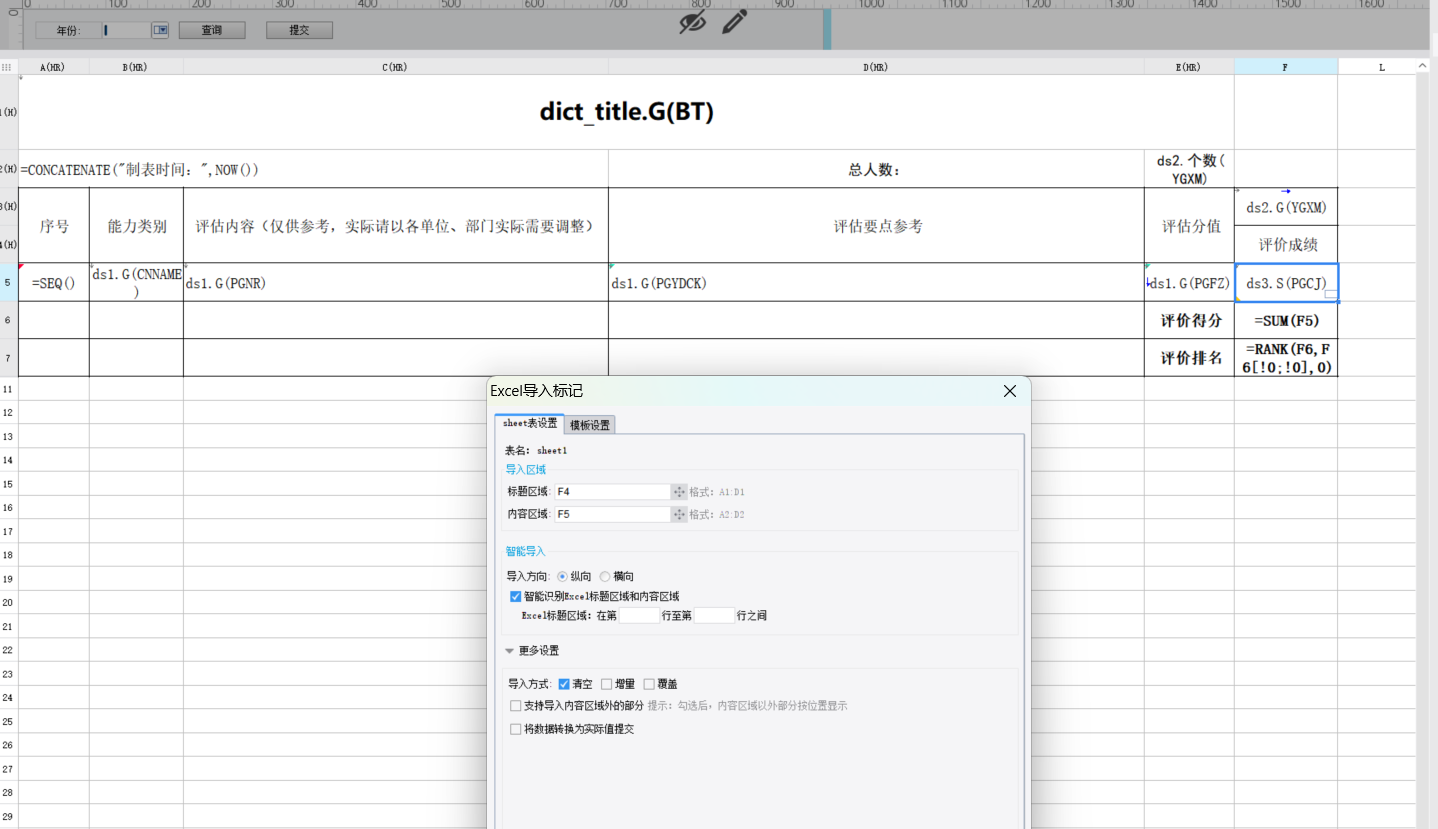This screenshot has width=1438, height=829.
Task: Select row header 11
Action: click(x=8, y=388)
